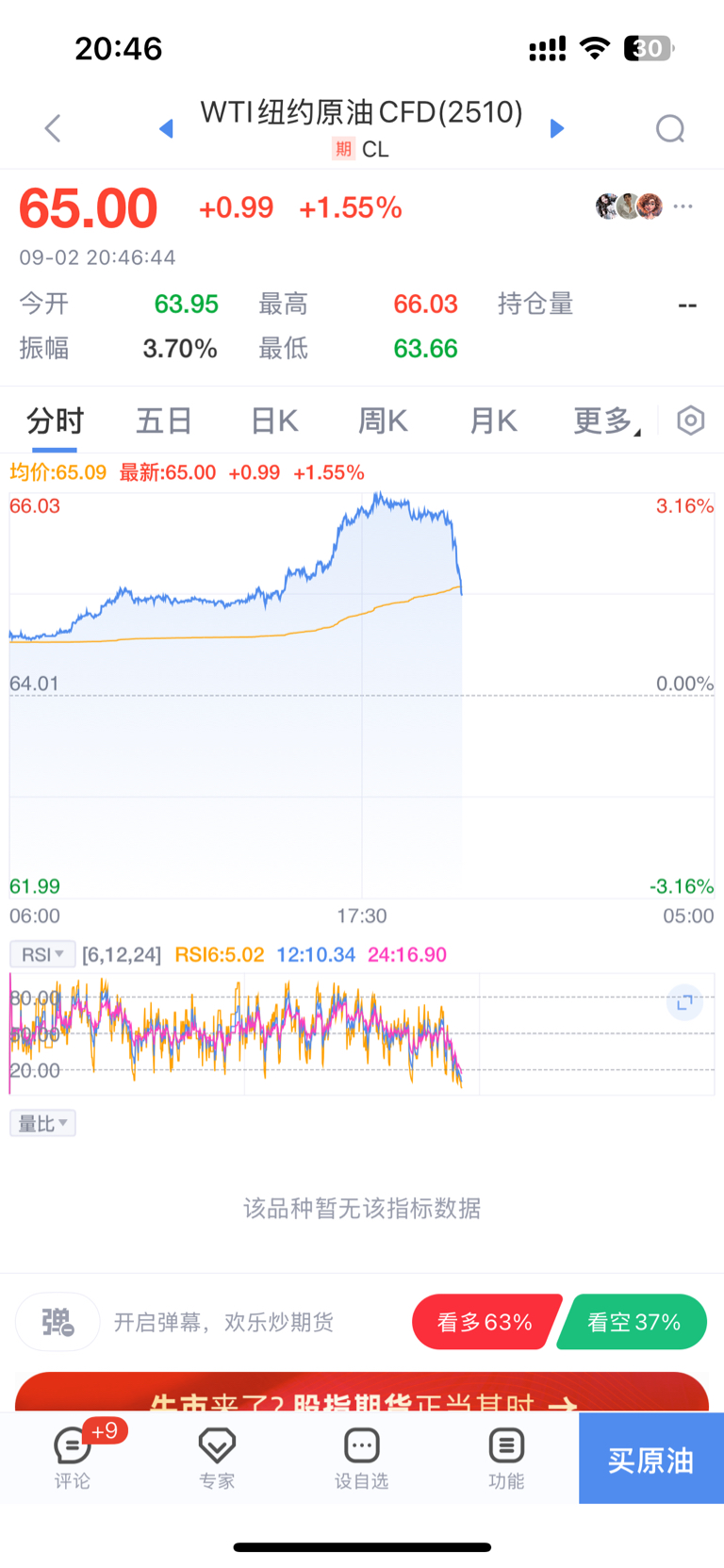The width and height of the screenshot is (724, 1568).
Task: Switch to previous contract with left triangle
Action: (166, 128)
